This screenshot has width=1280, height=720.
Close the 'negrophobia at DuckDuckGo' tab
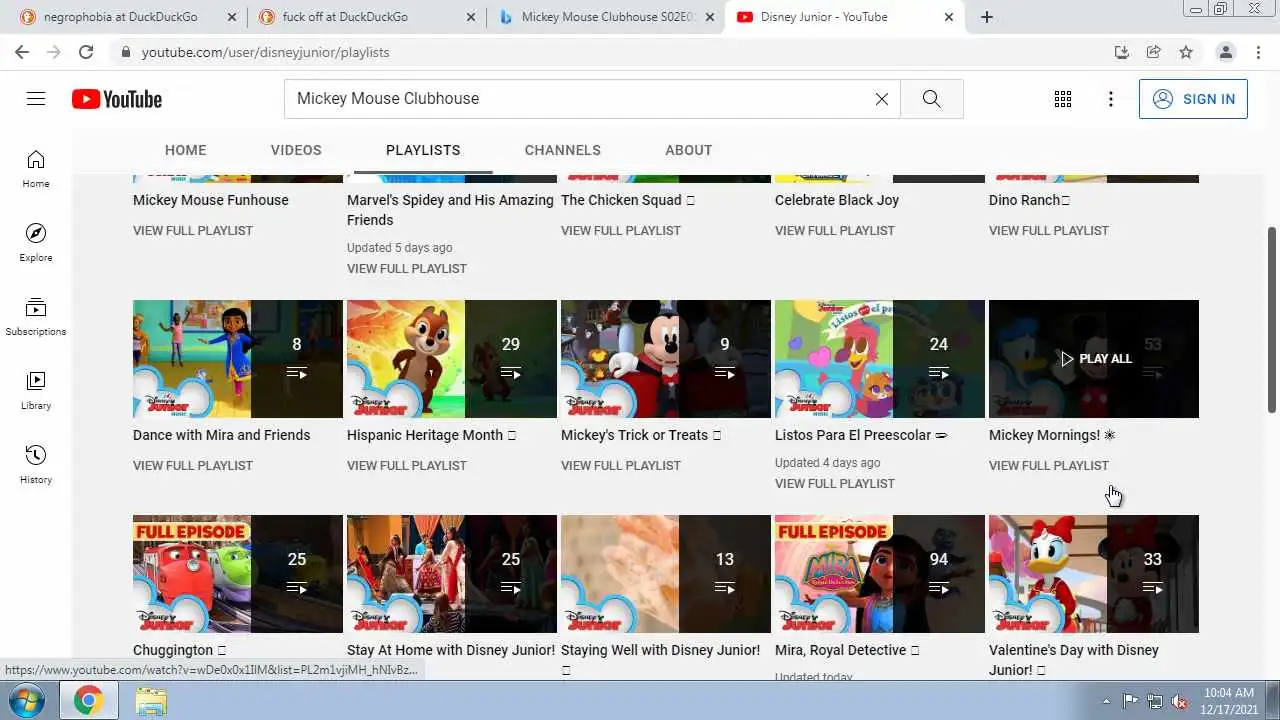(233, 17)
